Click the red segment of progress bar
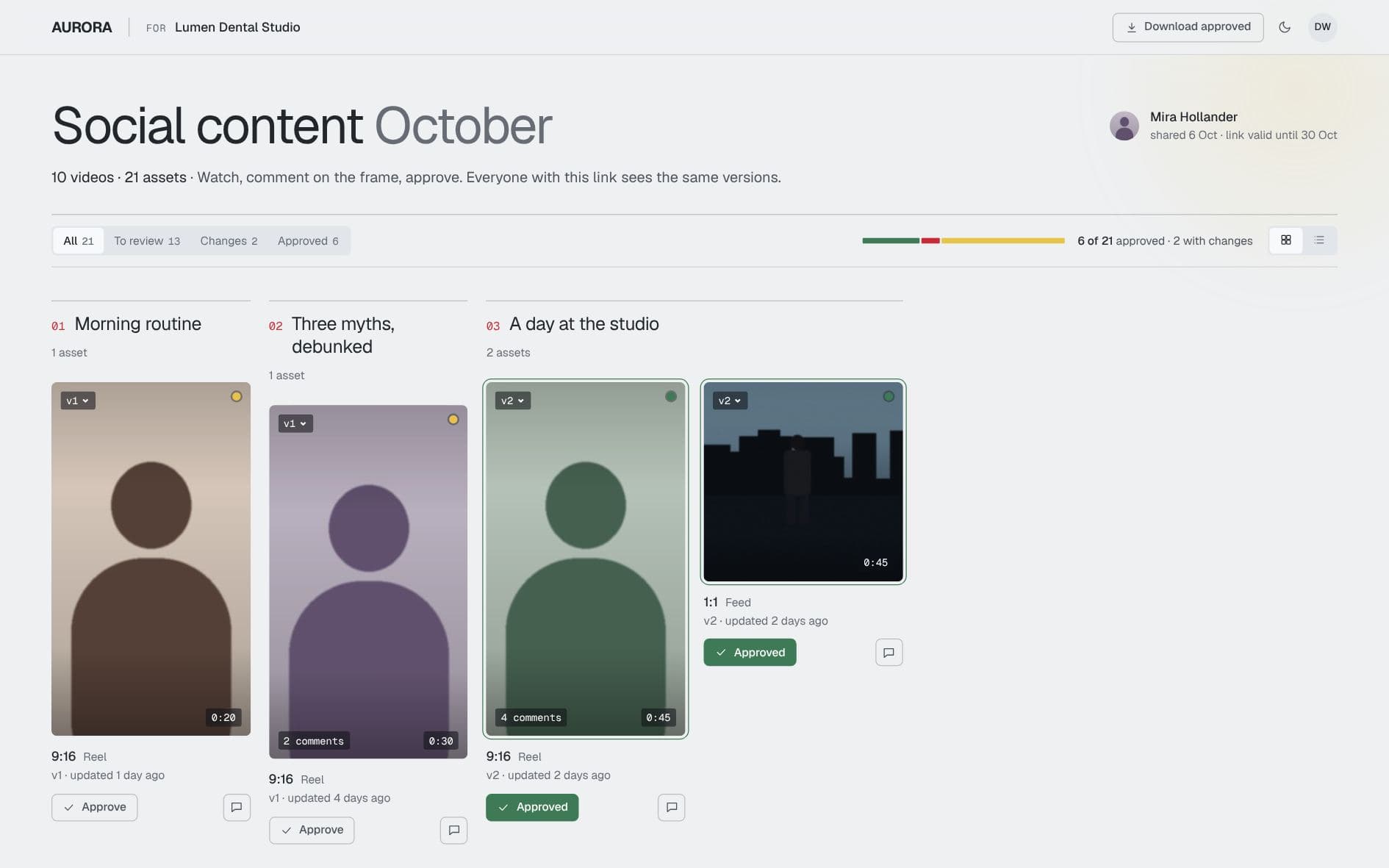This screenshot has width=1389, height=868. [930, 240]
